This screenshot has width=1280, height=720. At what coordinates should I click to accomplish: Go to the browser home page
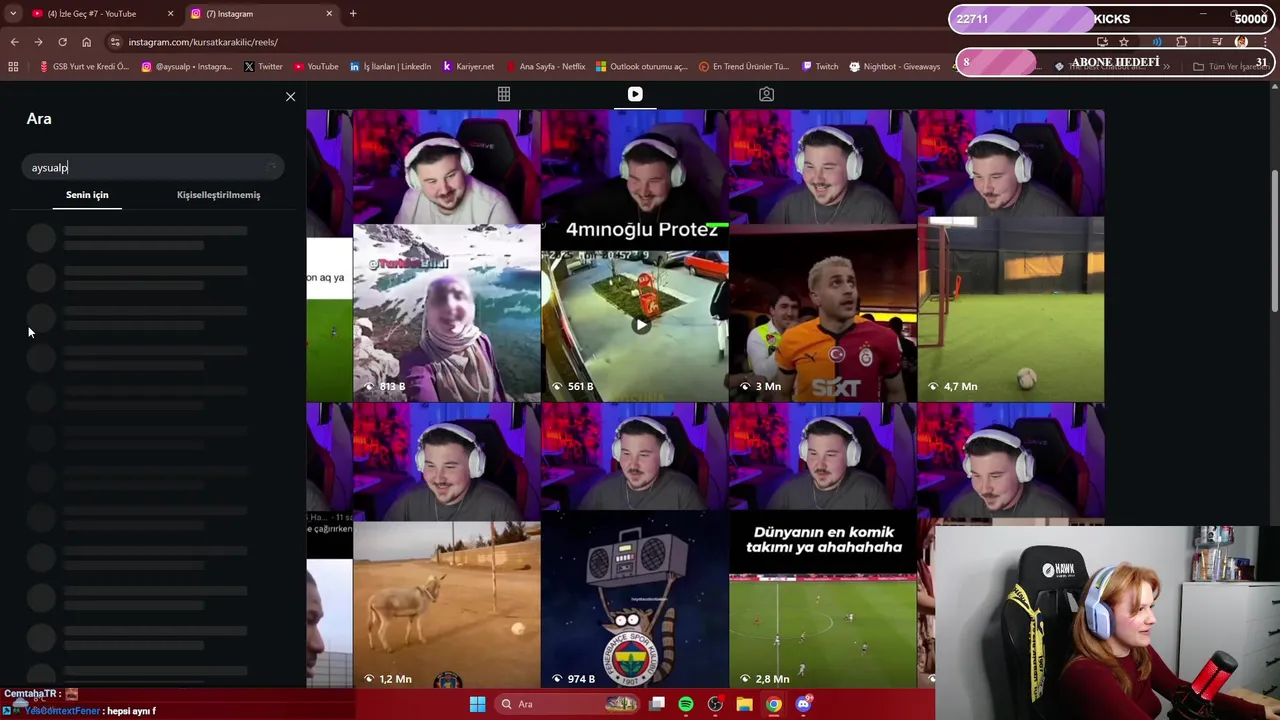pyautogui.click(x=86, y=42)
